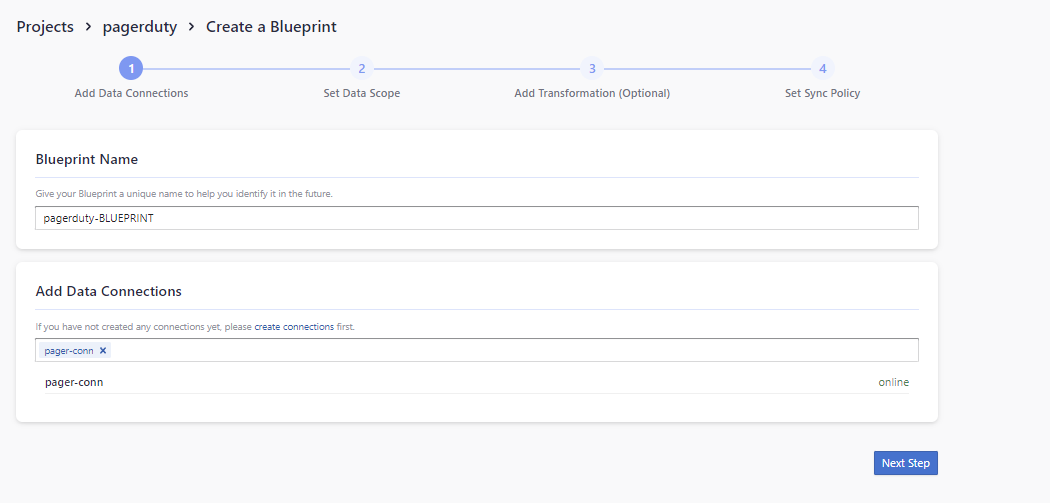This screenshot has width=1050, height=503.
Task: Open the Projects breadcrumb link
Action: coord(45,27)
